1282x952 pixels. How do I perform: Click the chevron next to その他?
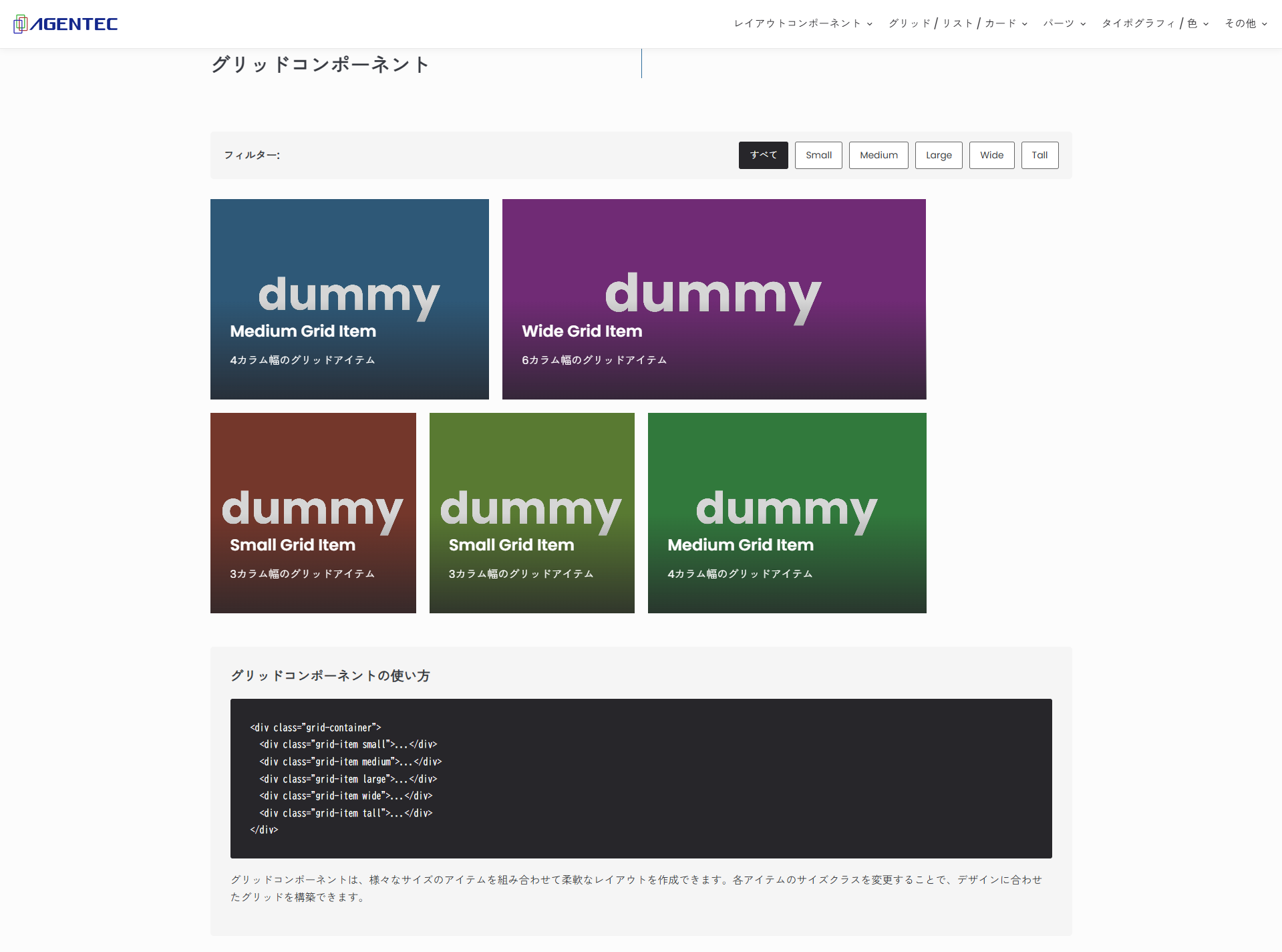[x=1265, y=24]
